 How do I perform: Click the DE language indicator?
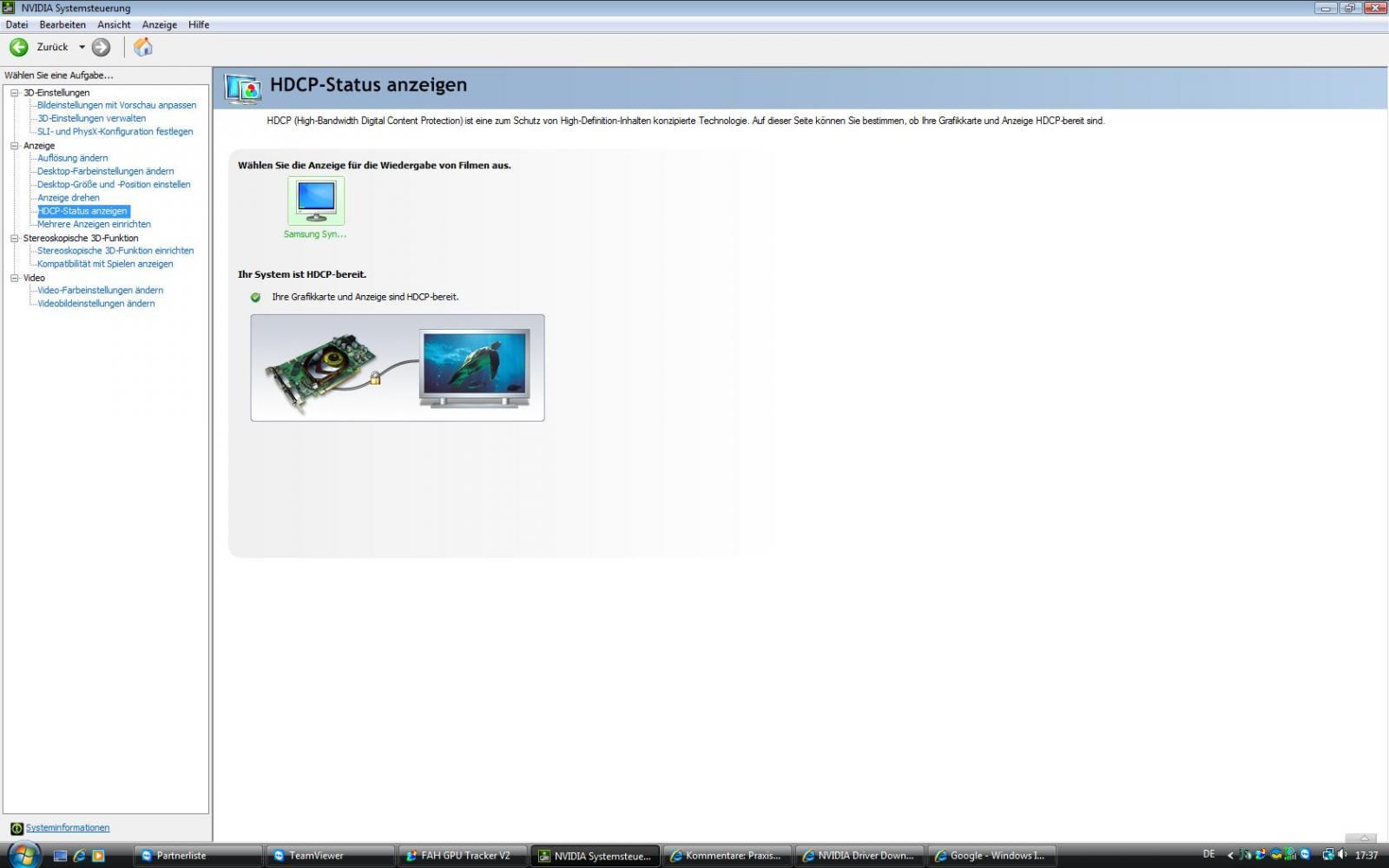[1208, 854]
